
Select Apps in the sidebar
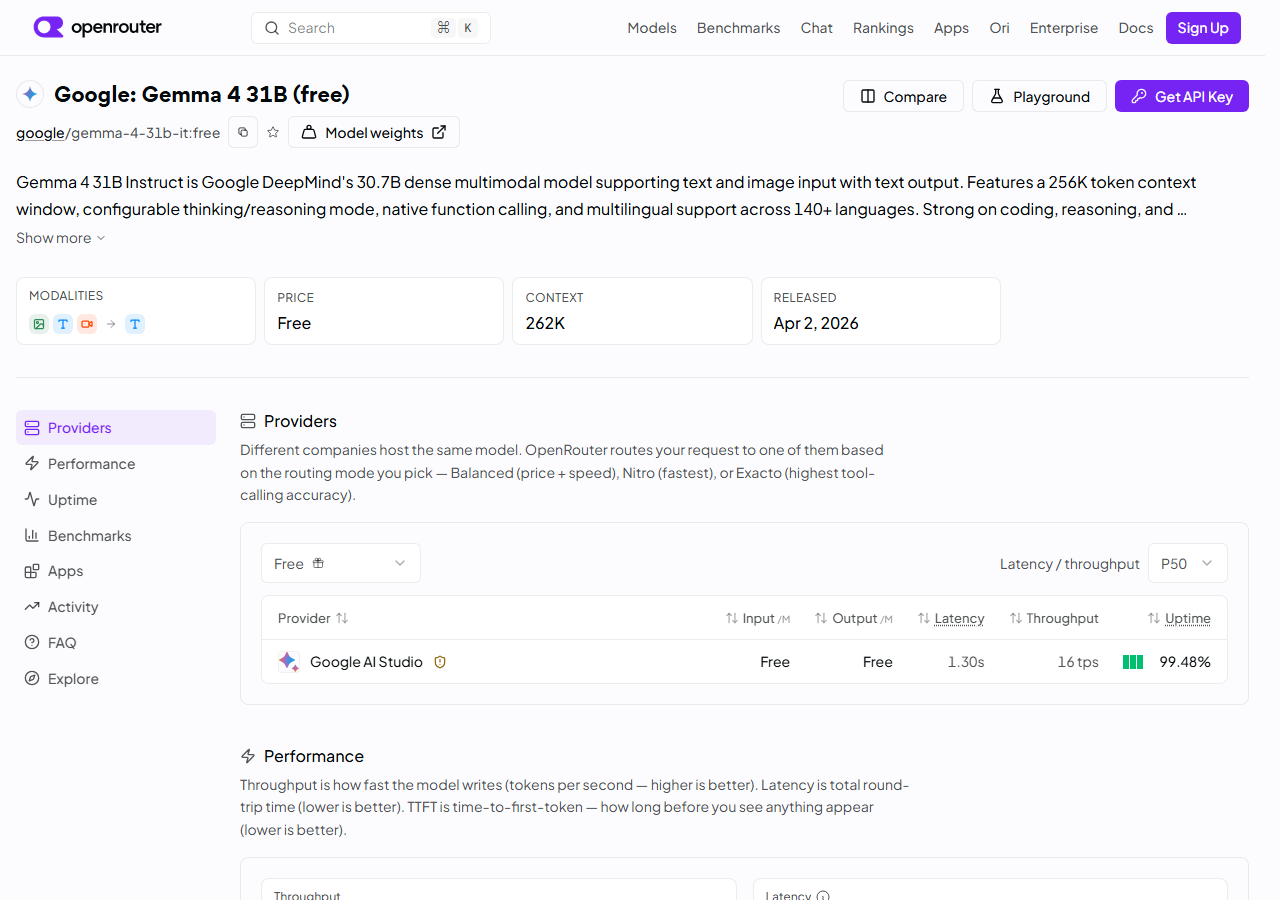click(x=116, y=571)
